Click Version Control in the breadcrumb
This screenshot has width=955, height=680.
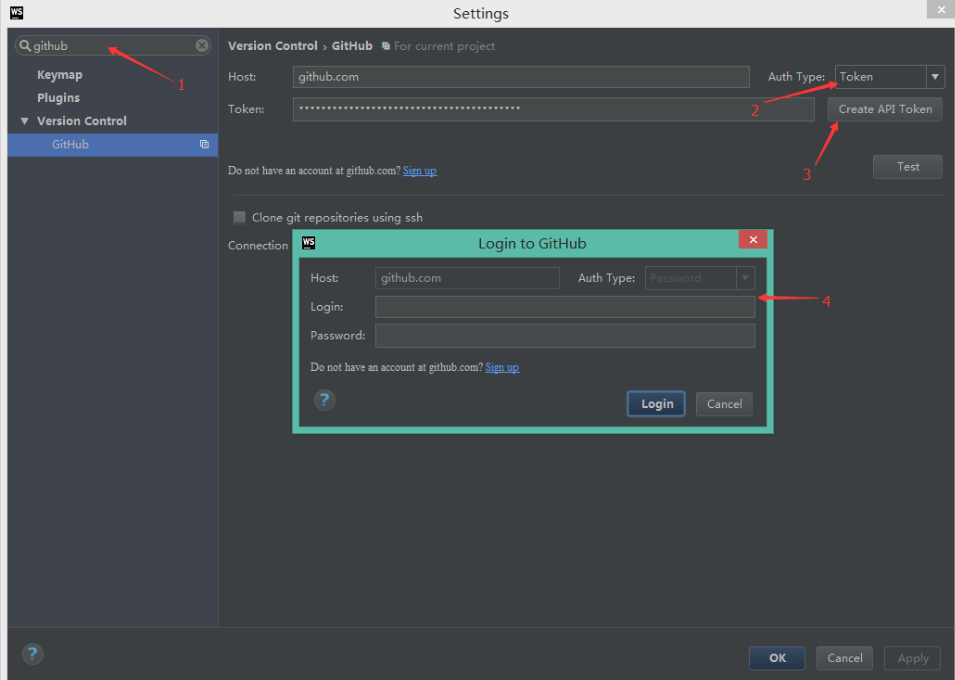(273, 46)
